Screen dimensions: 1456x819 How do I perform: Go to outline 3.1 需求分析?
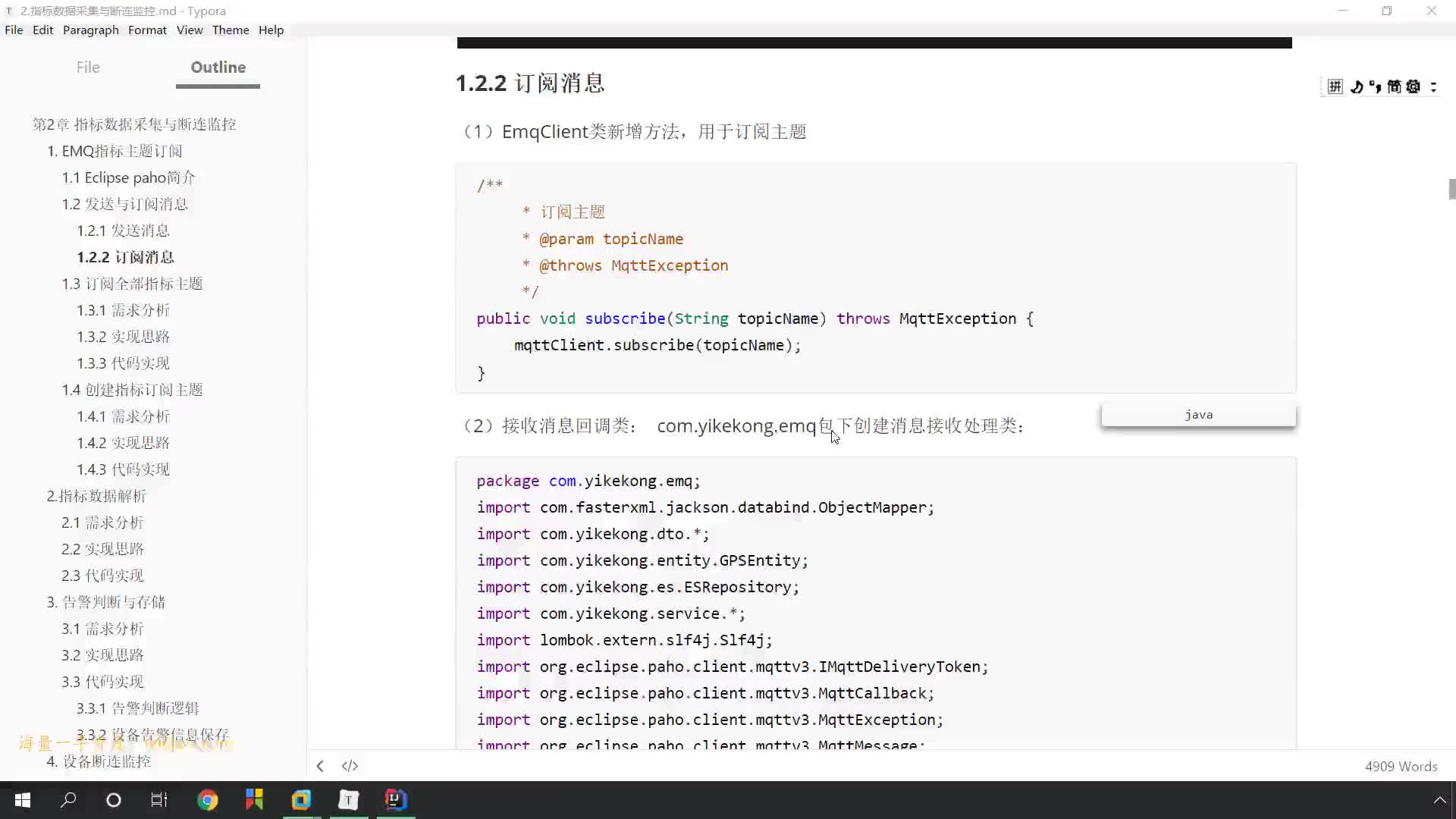point(102,629)
